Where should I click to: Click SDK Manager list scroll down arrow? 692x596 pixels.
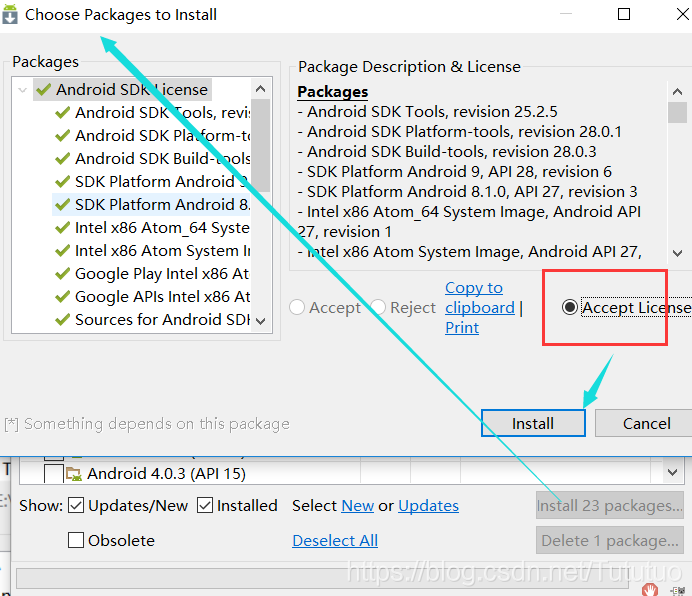coord(673,472)
